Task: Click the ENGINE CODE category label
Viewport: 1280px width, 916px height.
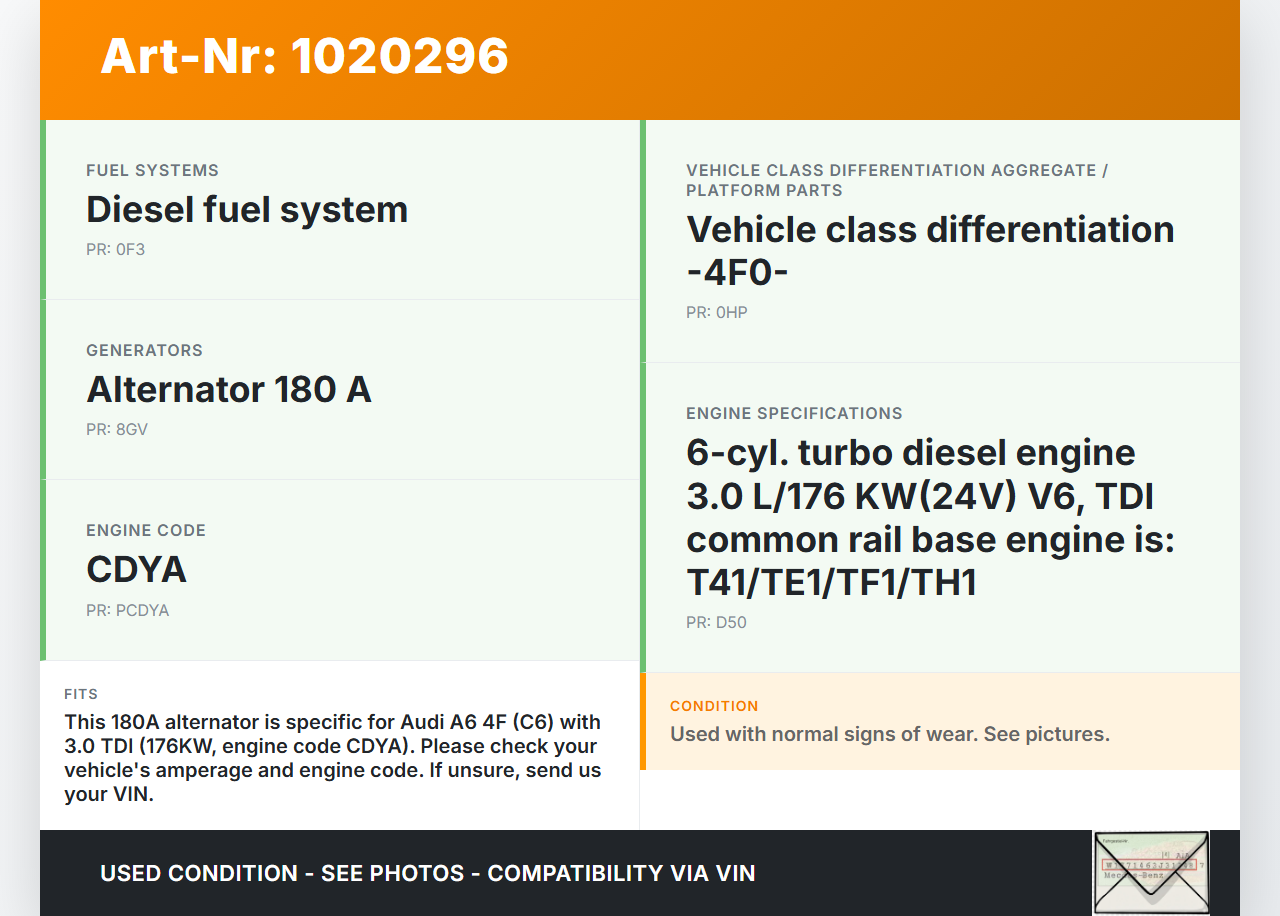Action: (x=146, y=530)
